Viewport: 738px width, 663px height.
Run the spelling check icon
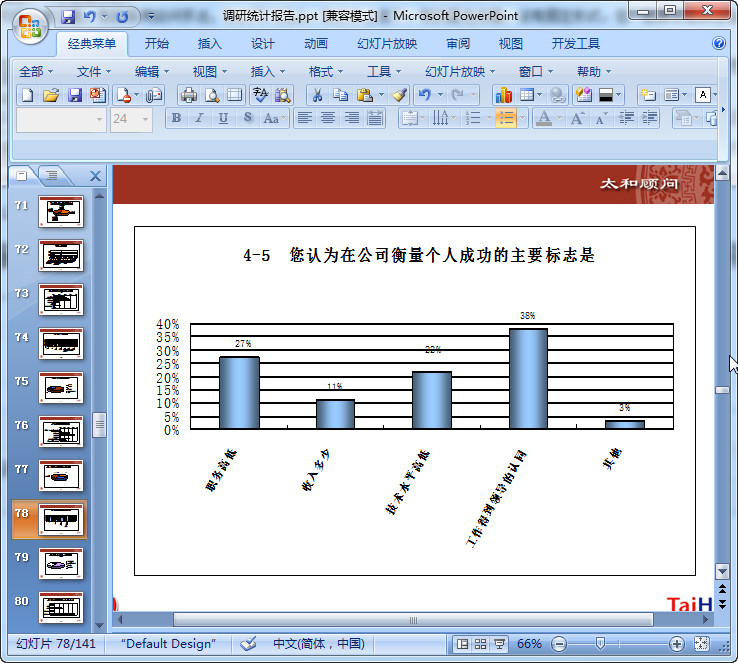260,95
